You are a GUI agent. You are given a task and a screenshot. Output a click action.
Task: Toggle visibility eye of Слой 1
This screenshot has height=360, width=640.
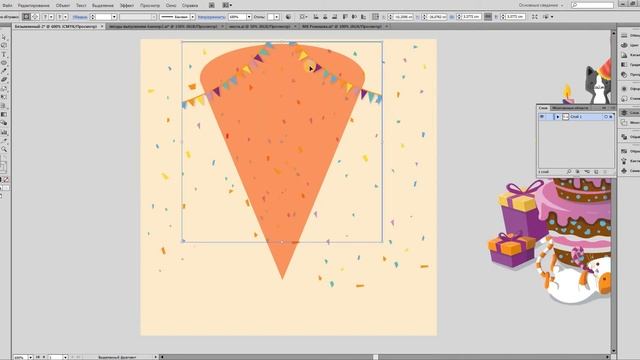tap(542, 117)
